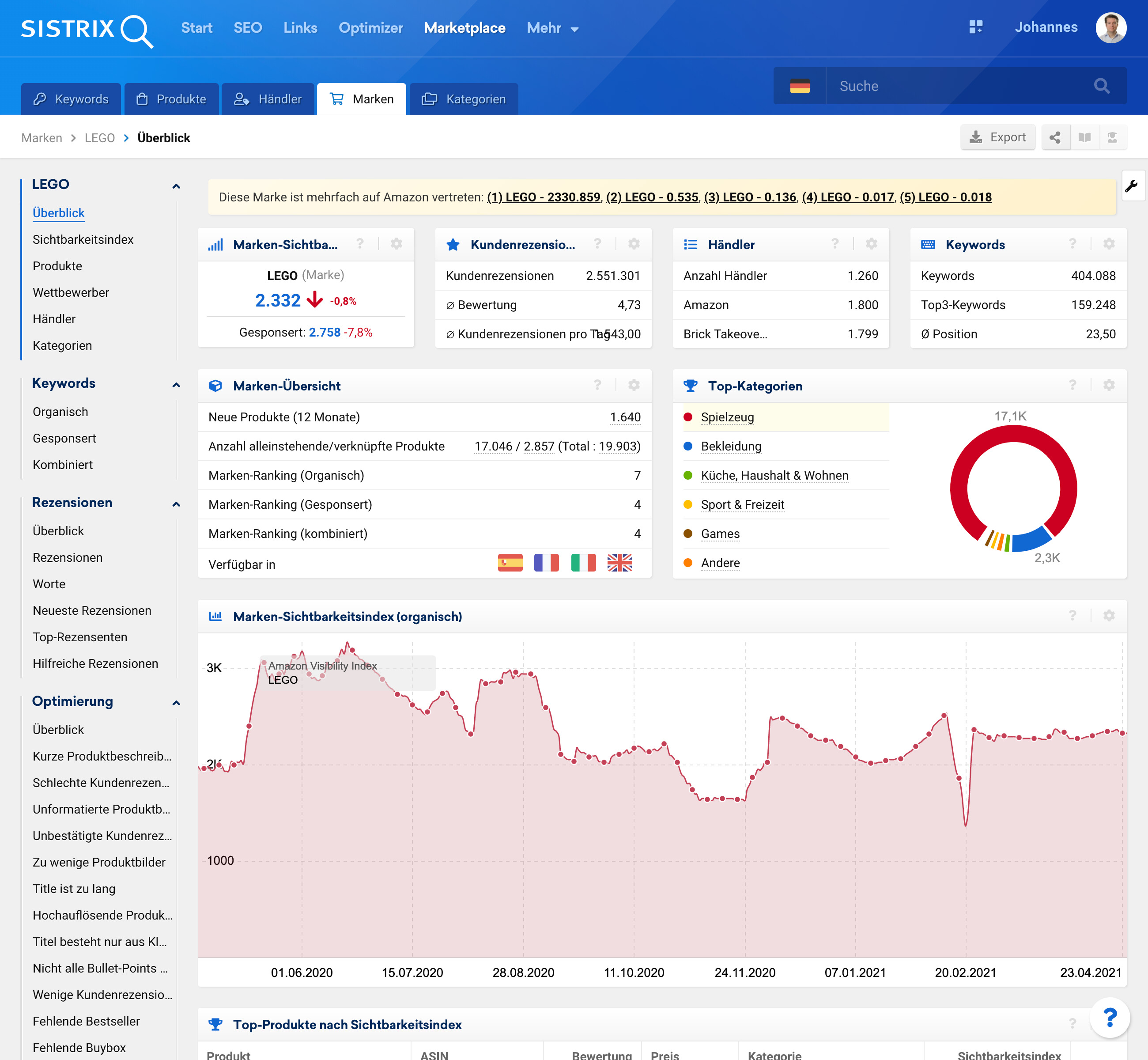Open the wrench settings icon

tap(1132, 186)
